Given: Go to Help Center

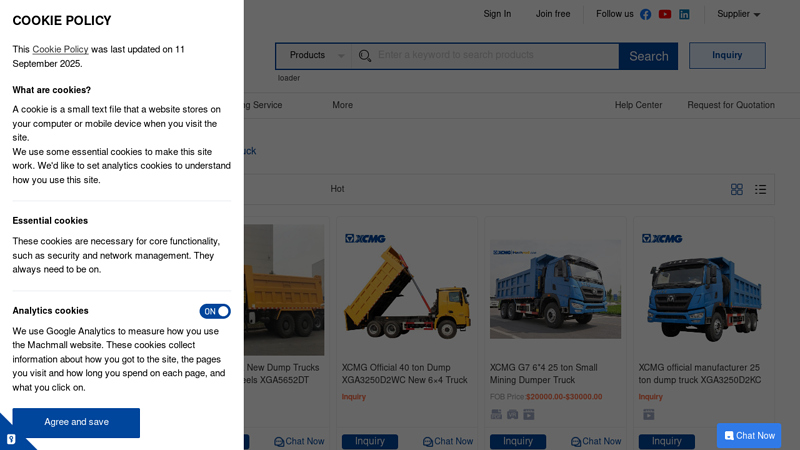Looking at the screenshot, I should [638, 105].
